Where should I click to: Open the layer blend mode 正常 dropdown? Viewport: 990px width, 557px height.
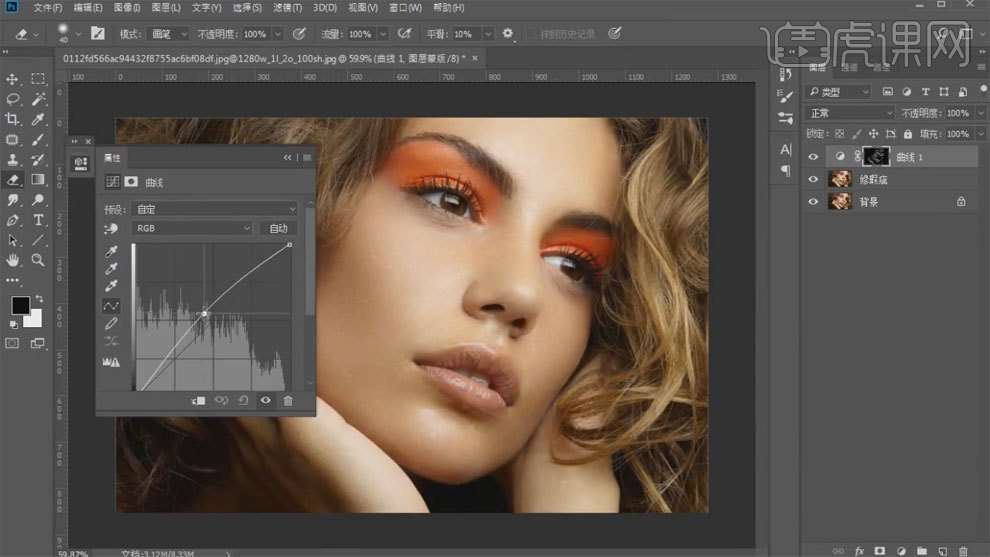[x=849, y=113]
